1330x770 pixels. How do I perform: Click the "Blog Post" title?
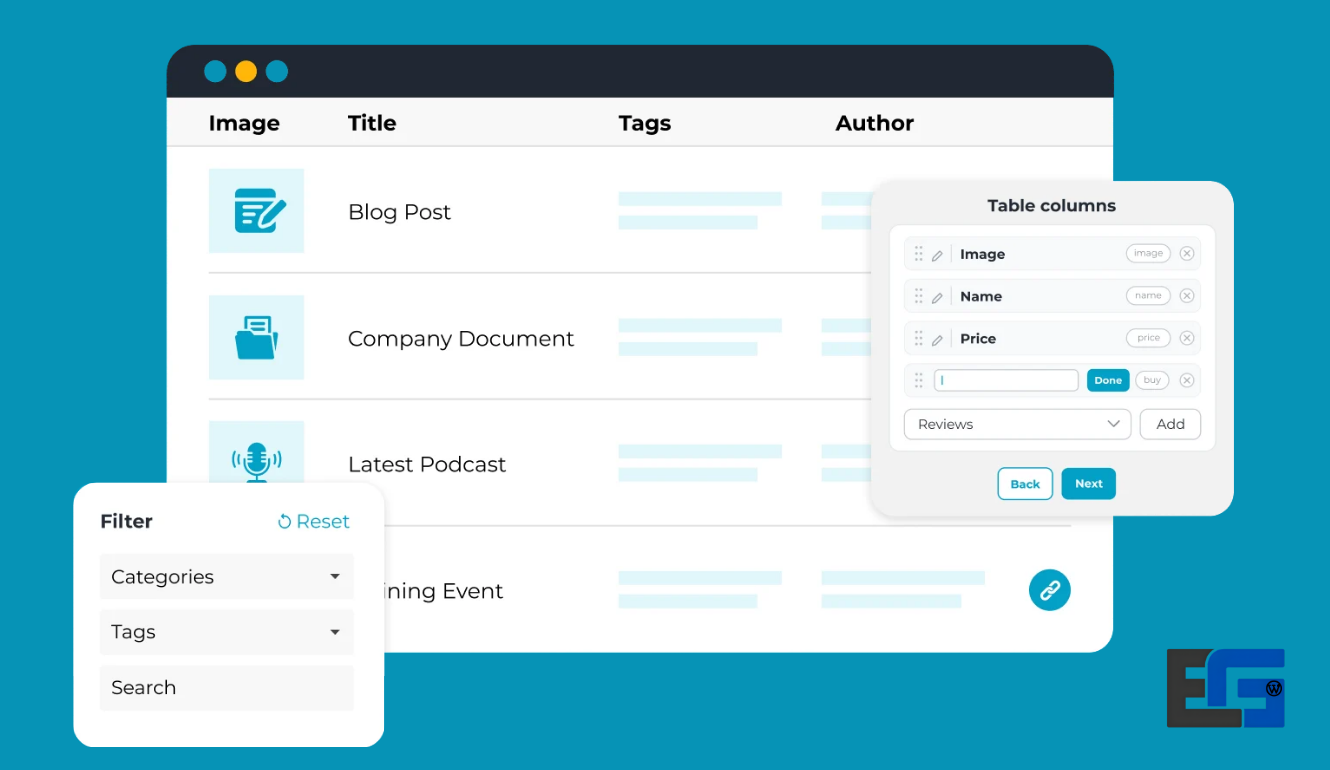[x=399, y=212]
